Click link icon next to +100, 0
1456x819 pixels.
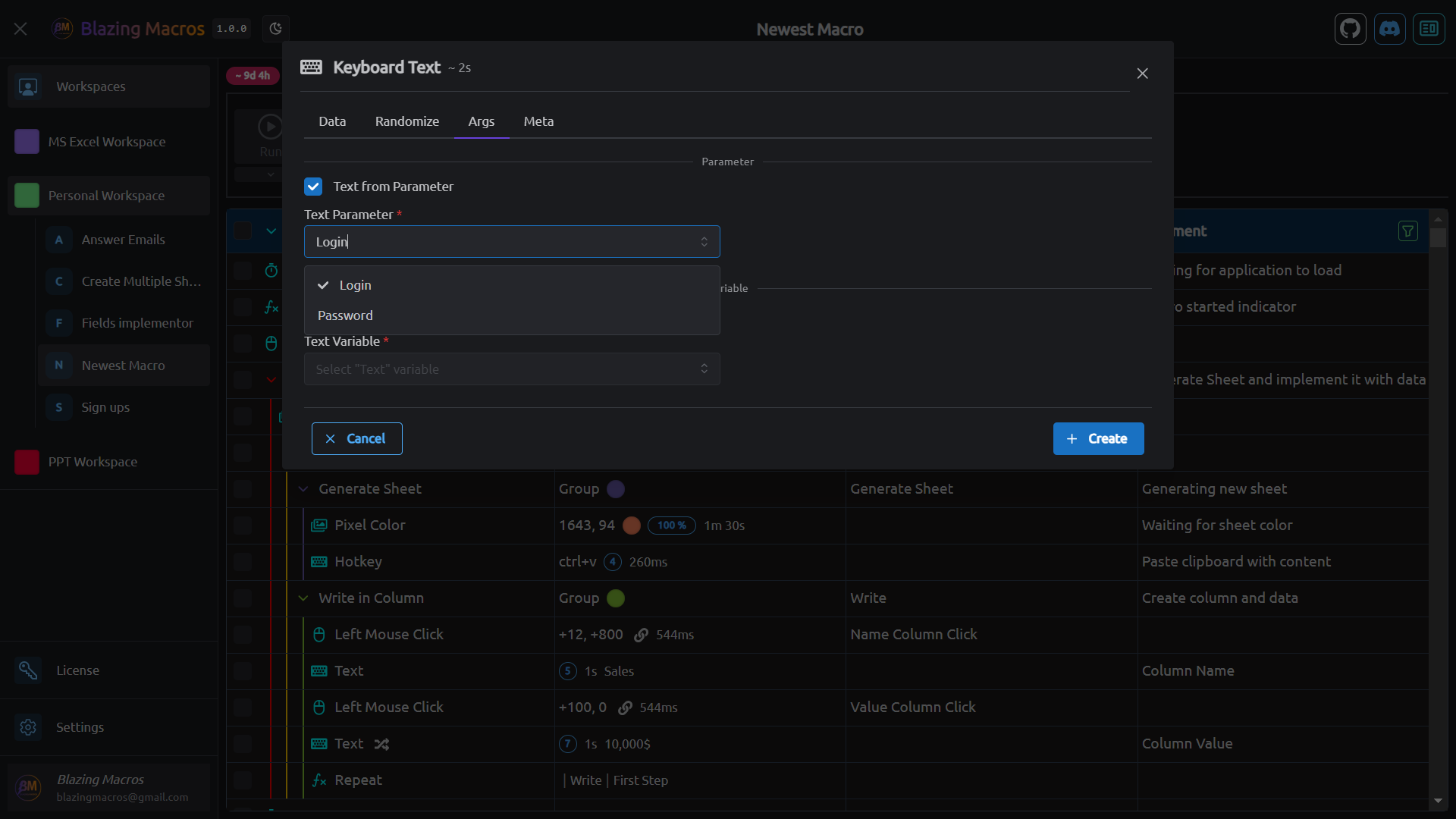point(625,708)
